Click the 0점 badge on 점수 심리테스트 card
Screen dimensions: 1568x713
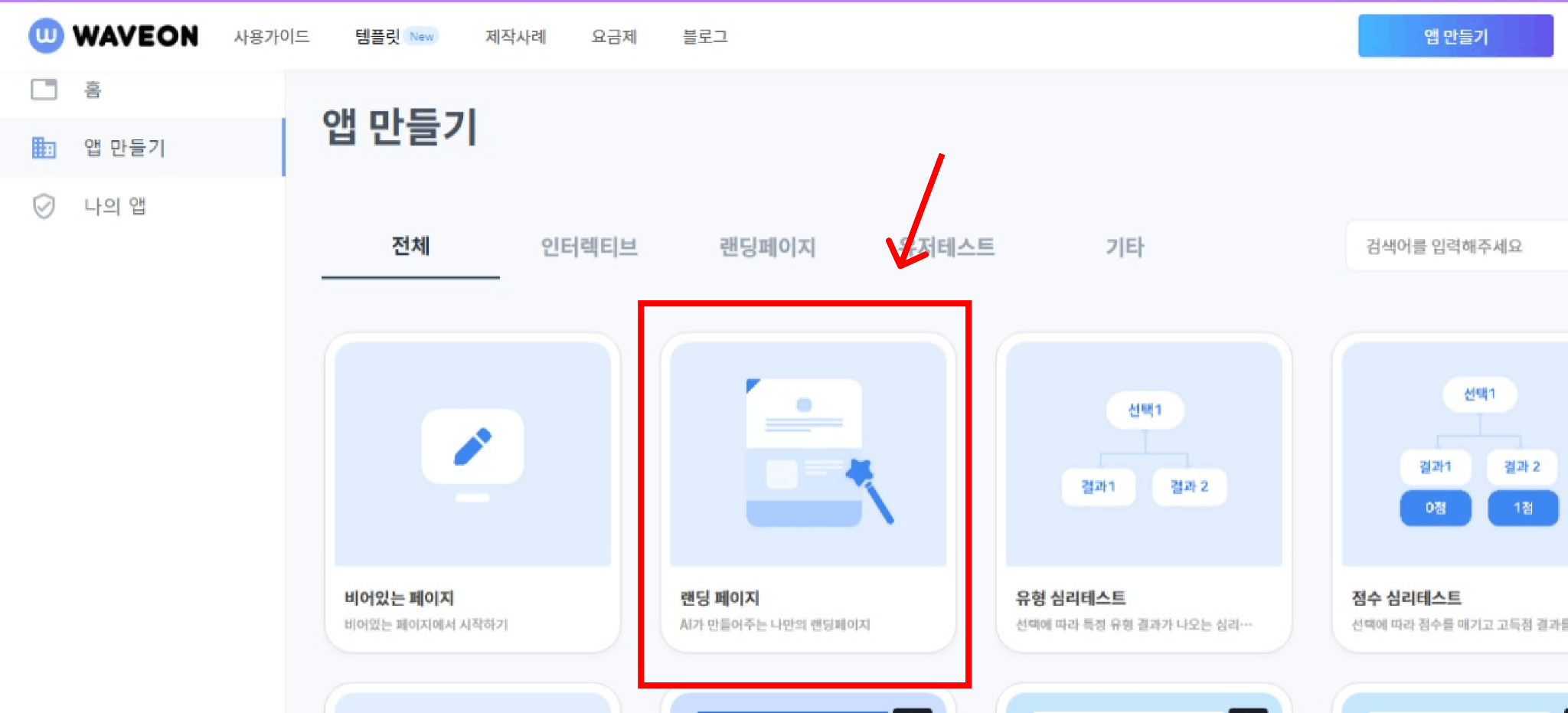coord(1435,507)
